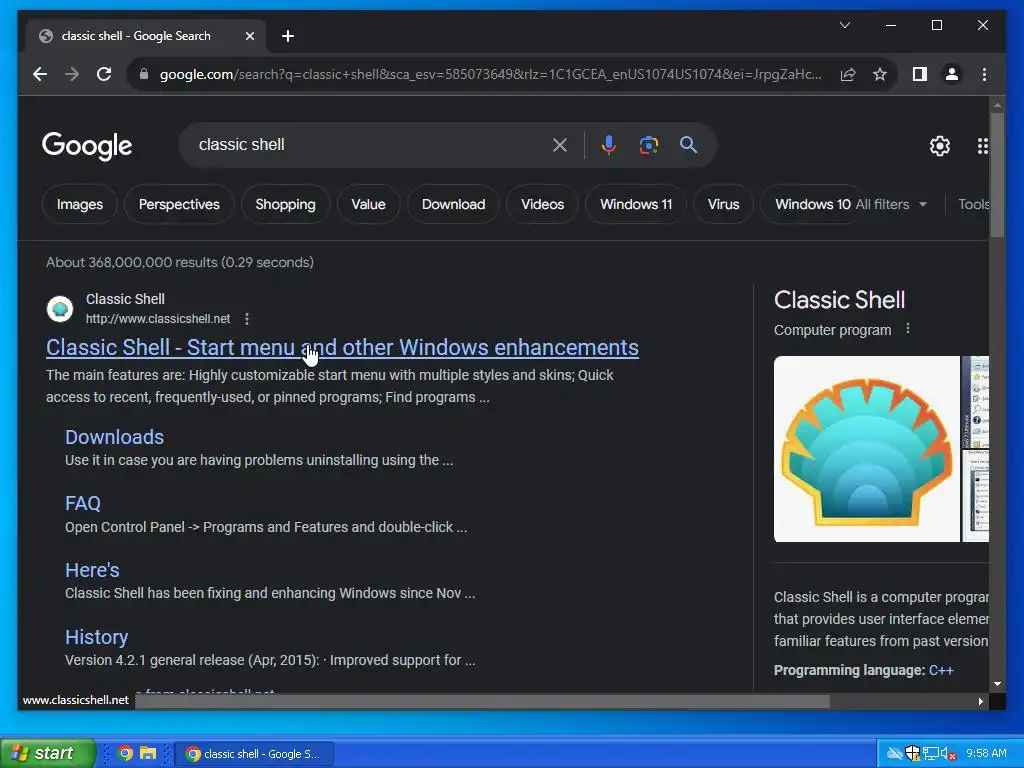Click the About 368,000,000 results text

[x=180, y=263]
